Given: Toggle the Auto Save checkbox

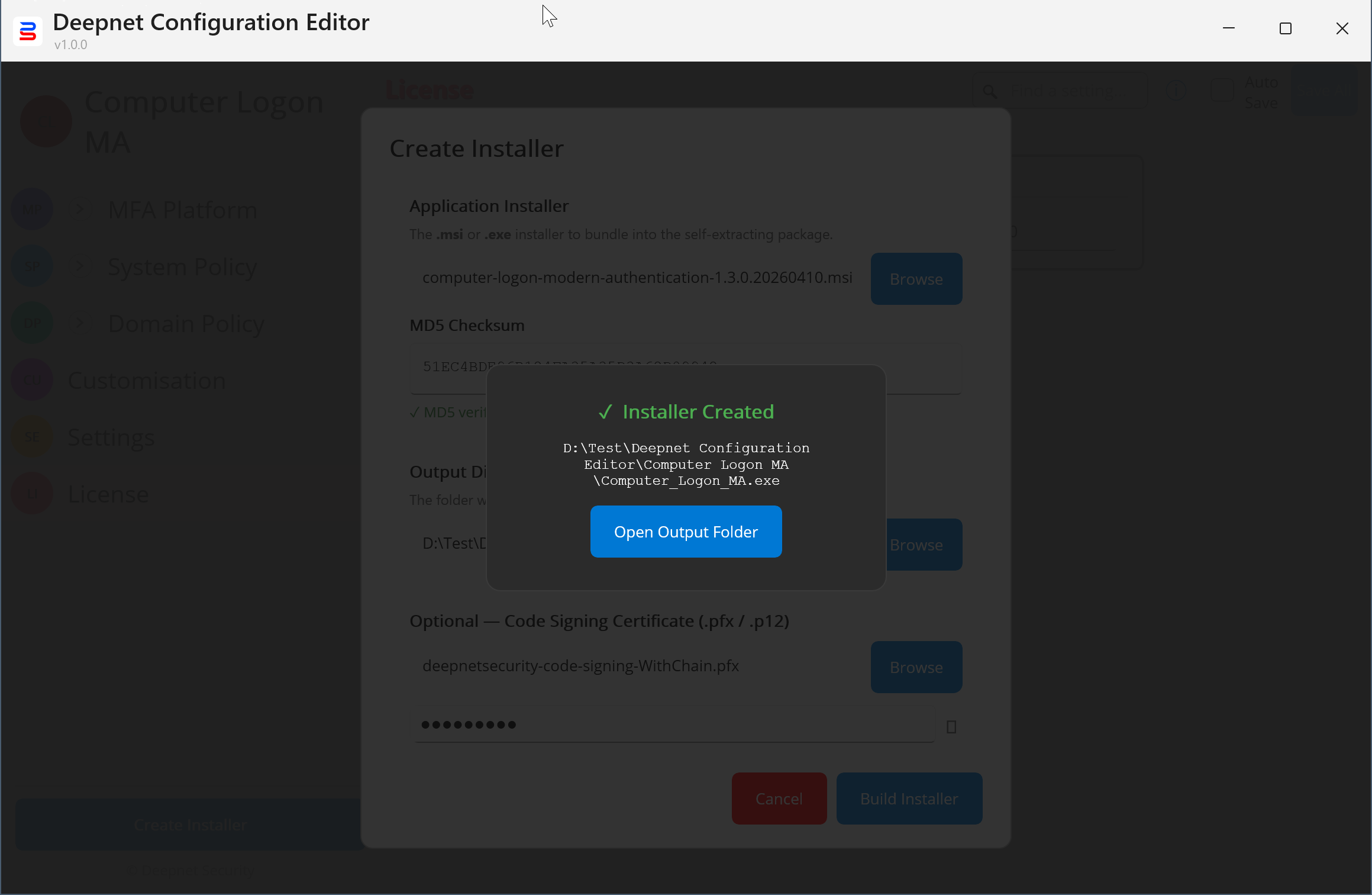Looking at the screenshot, I should (1221, 91).
